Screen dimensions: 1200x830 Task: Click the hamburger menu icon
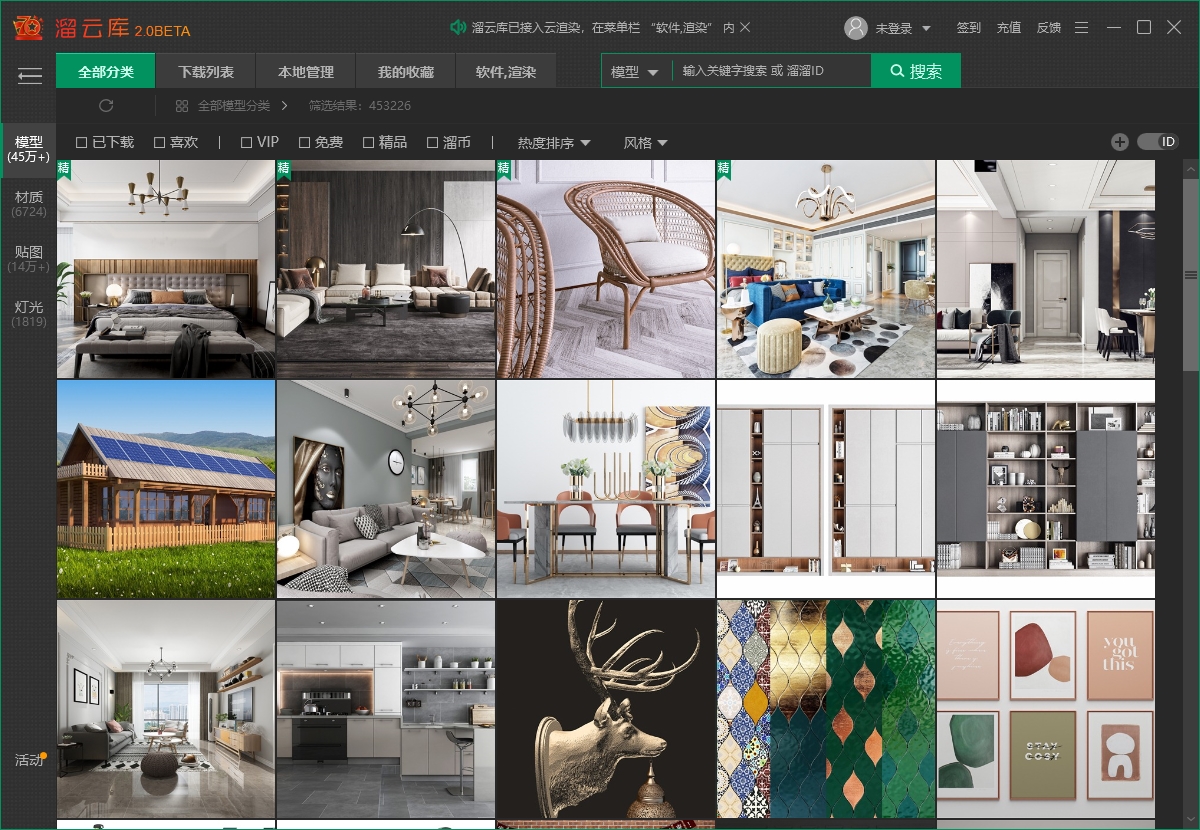pos(29,75)
